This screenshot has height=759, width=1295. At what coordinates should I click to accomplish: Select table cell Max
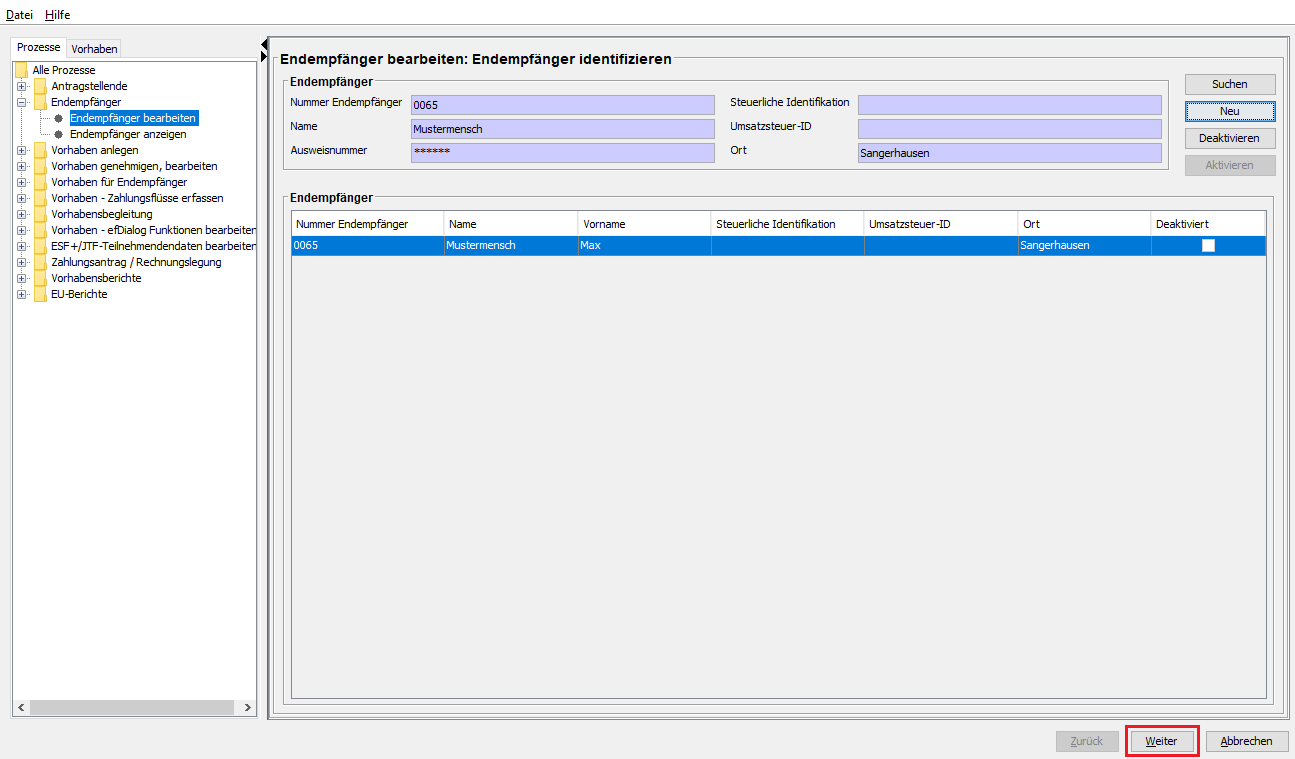645,245
